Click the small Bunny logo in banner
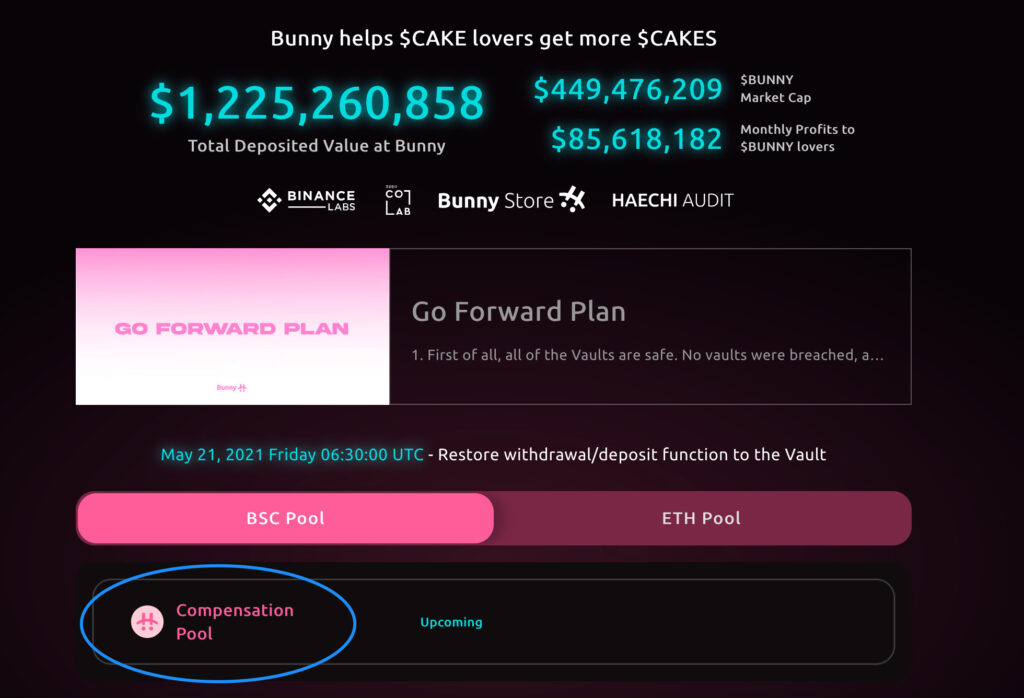1024x698 pixels. (232, 388)
